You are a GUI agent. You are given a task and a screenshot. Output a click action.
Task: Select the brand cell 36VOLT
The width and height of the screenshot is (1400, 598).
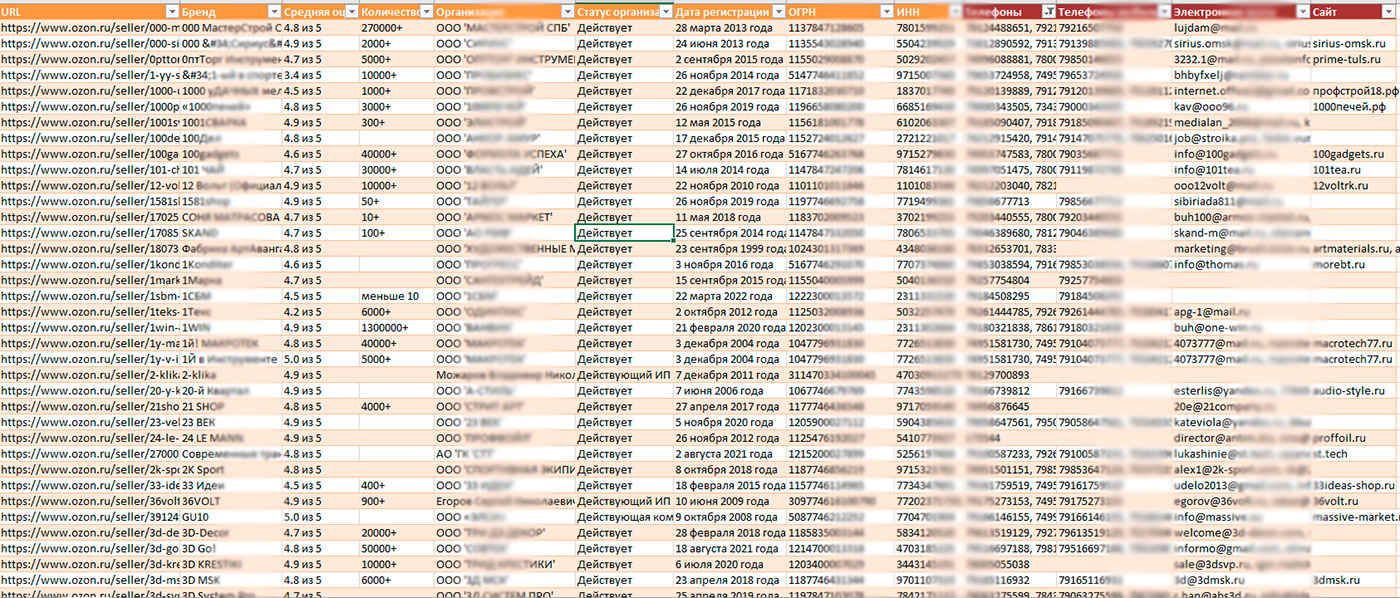(231, 500)
